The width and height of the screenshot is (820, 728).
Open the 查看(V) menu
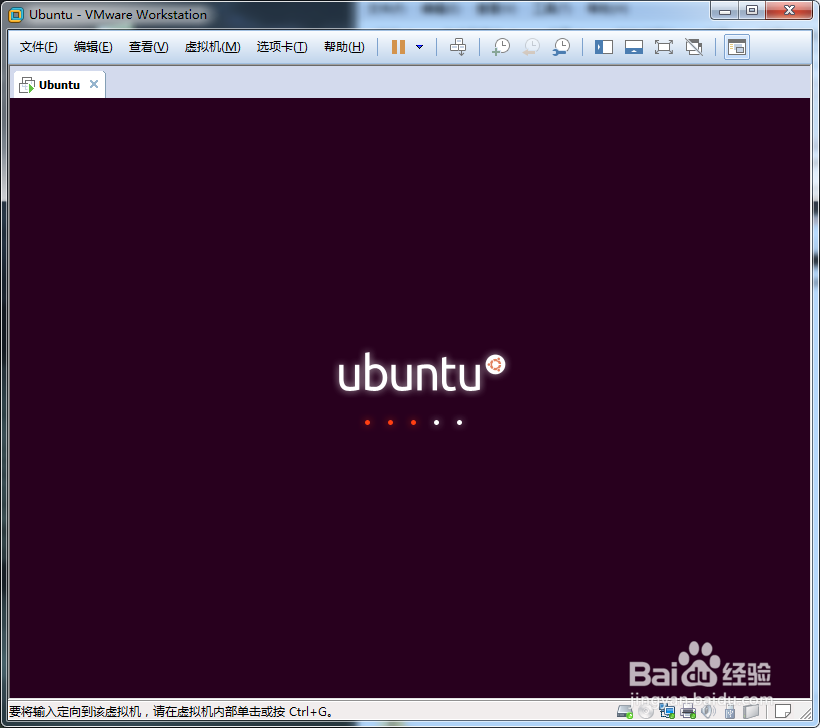tap(149, 47)
